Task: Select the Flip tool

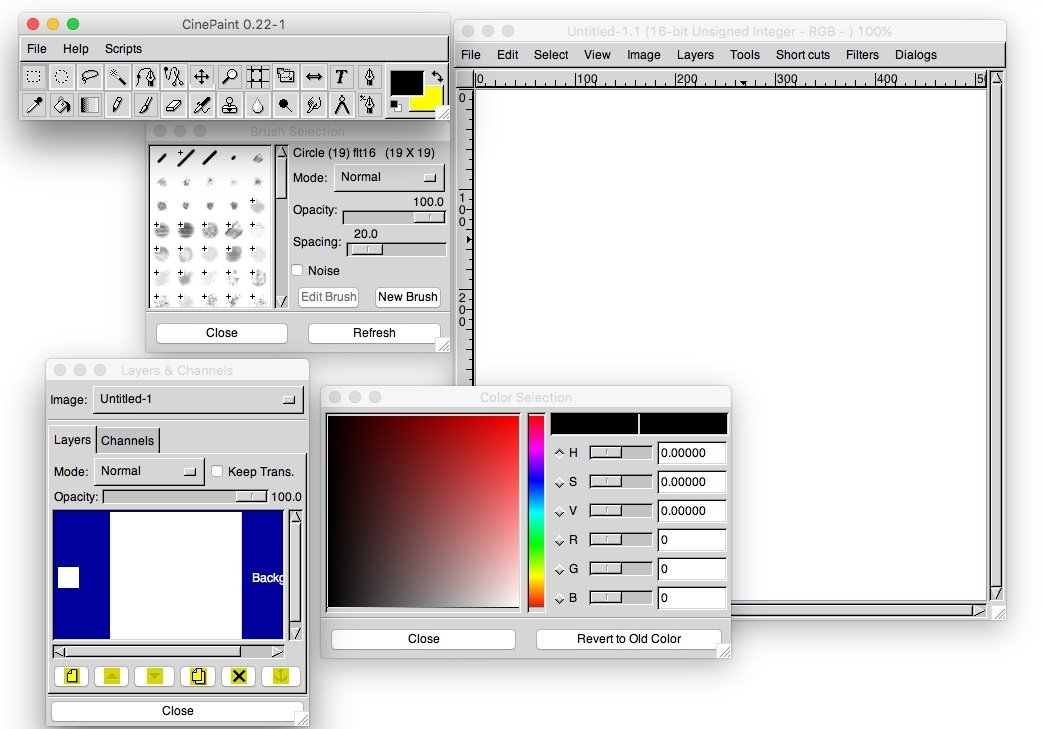Action: [x=314, y=77]
